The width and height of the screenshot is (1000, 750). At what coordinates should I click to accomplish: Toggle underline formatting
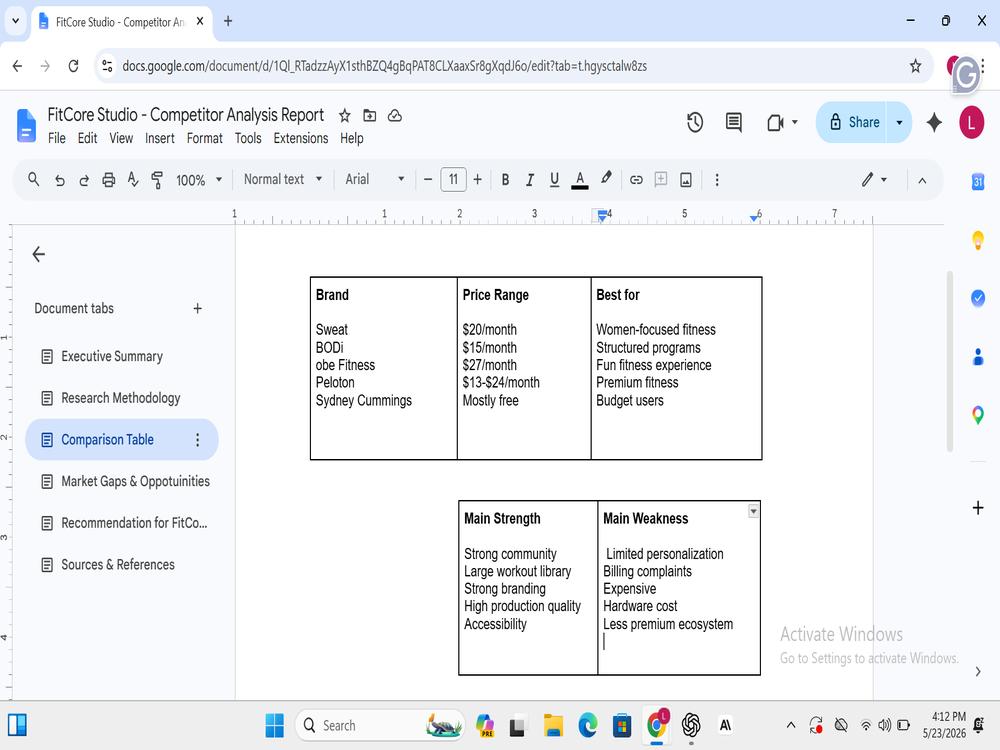coord(554,180)
